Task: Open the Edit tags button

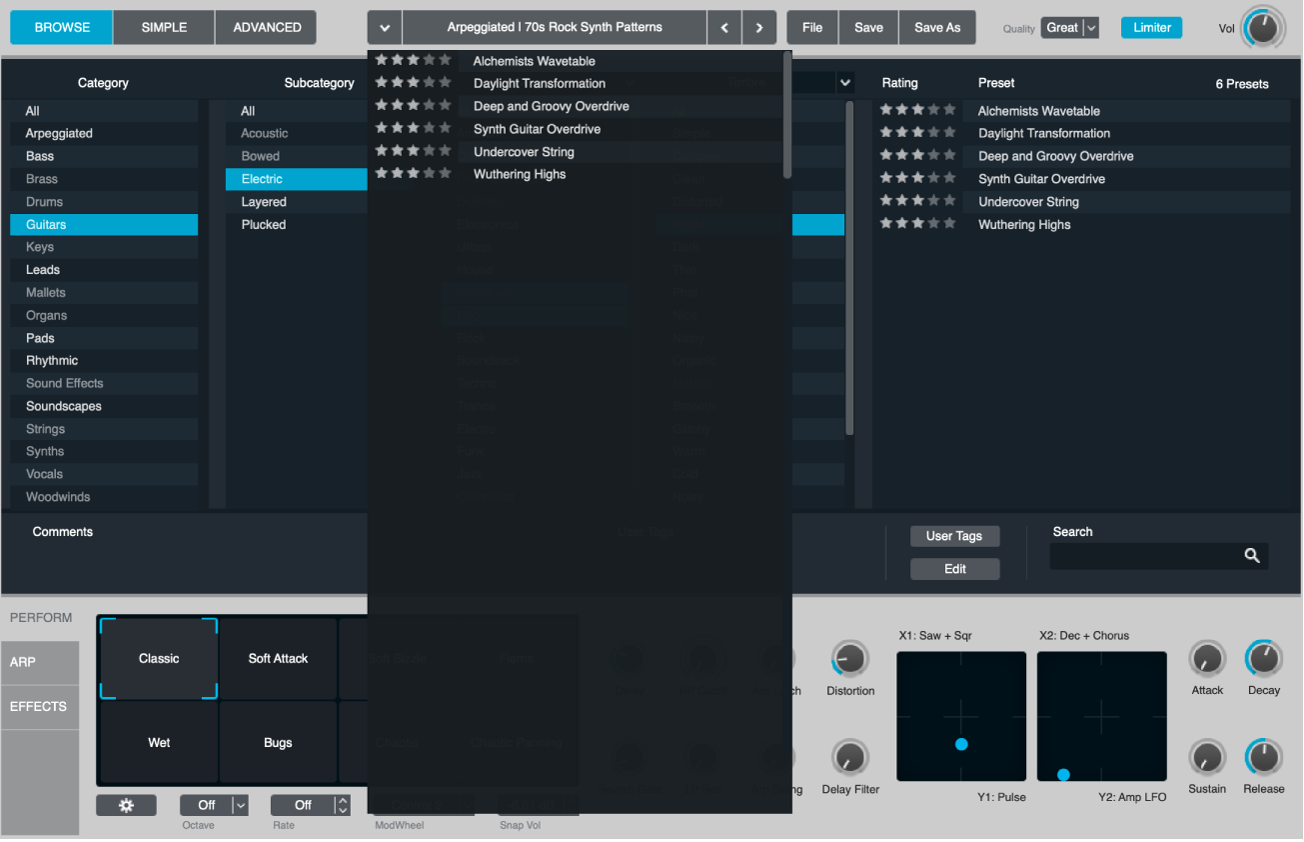Action: [954, 568]
